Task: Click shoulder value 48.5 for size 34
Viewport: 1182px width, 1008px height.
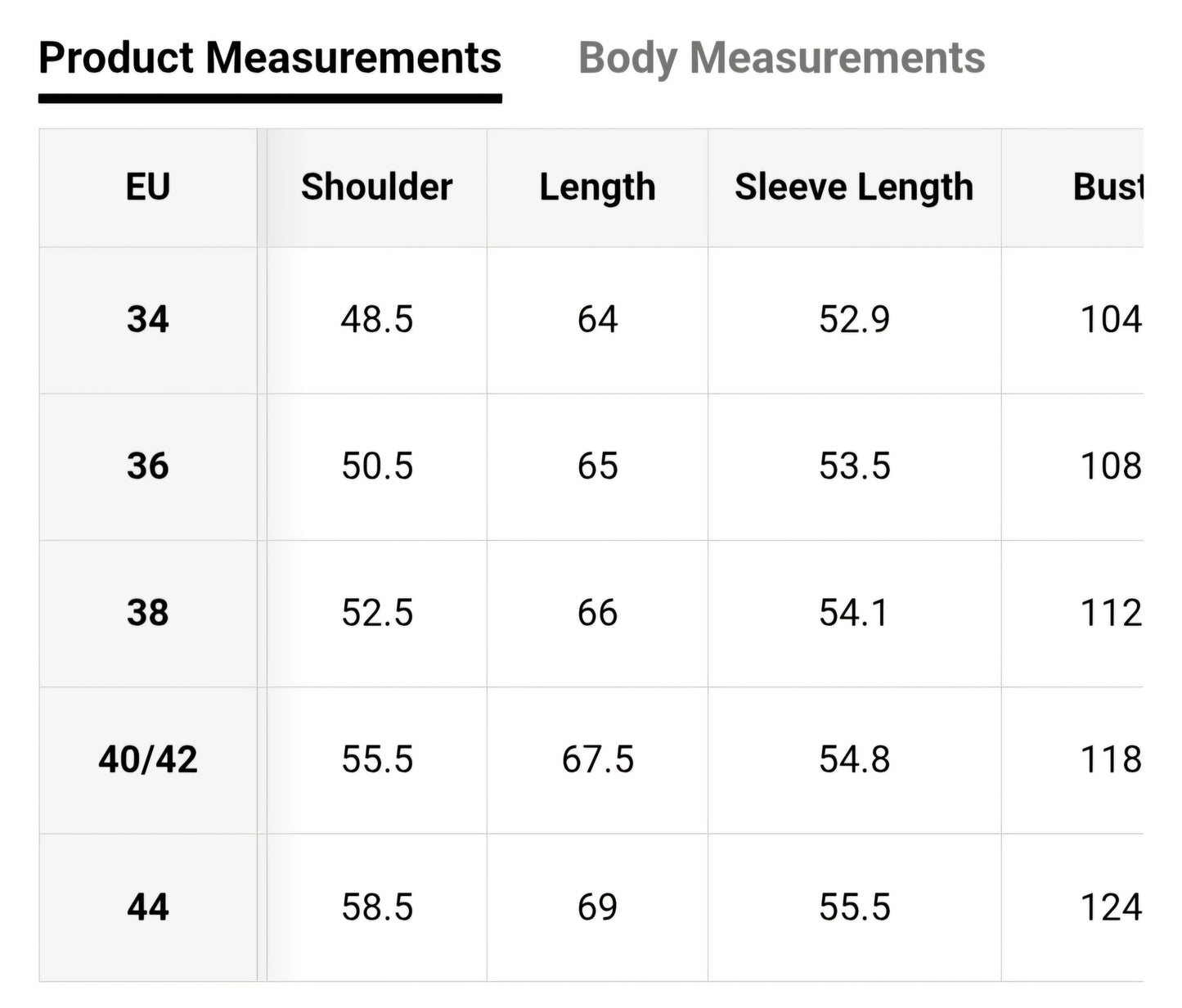Action: [x=377, y=319]
